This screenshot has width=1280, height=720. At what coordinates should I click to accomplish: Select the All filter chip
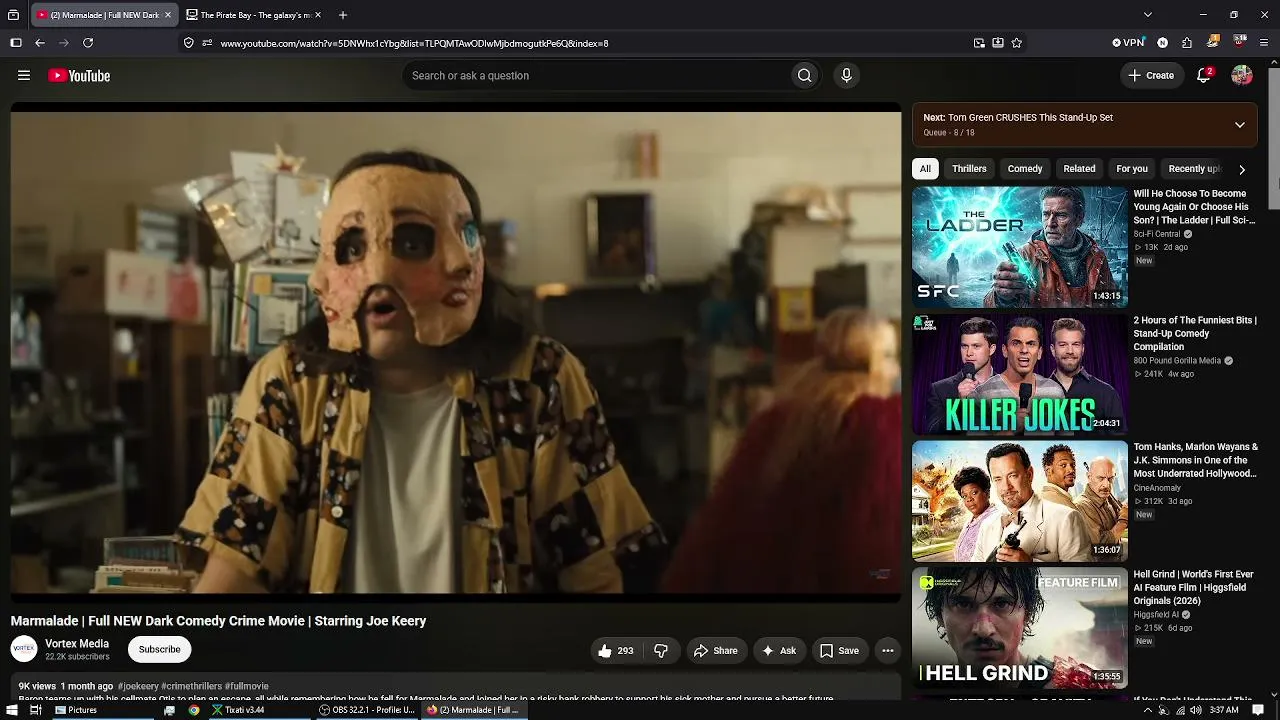tap(925, 169)
